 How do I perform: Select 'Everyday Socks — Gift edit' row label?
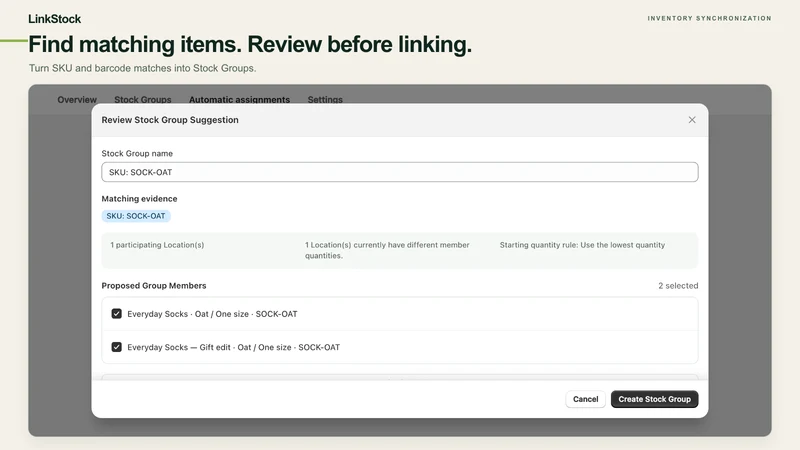pyautogui.click(x=233, y=347)
